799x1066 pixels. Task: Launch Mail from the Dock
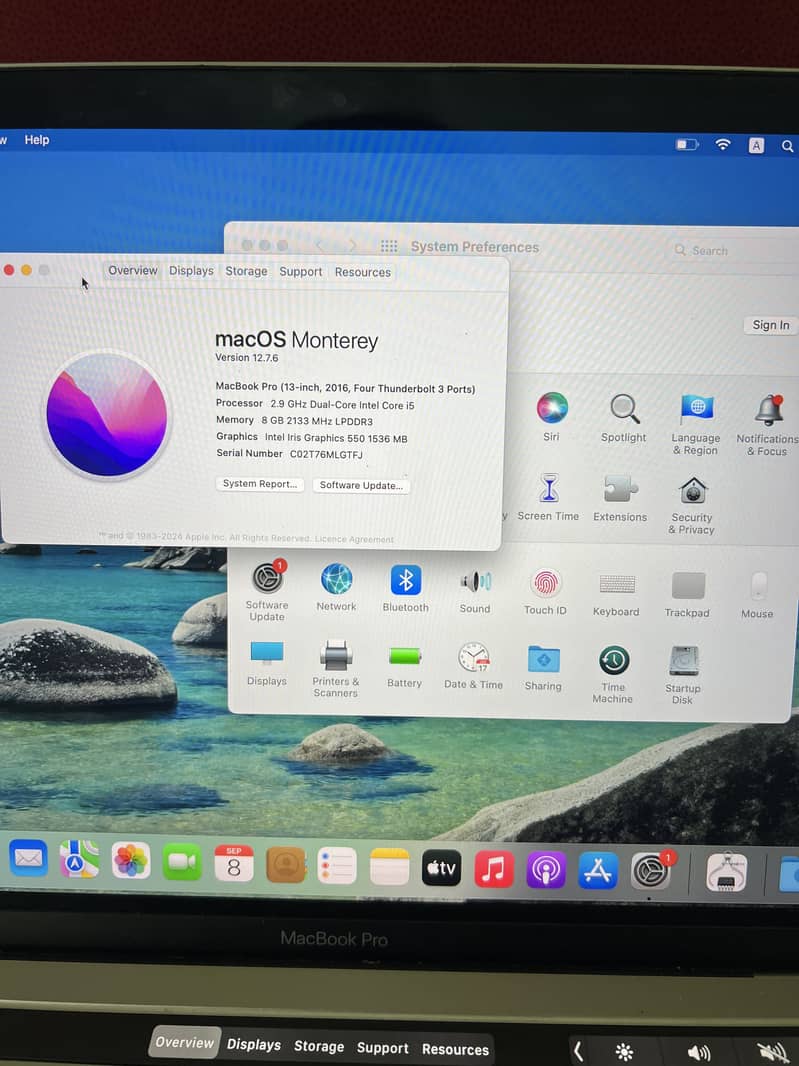point(28,858)
